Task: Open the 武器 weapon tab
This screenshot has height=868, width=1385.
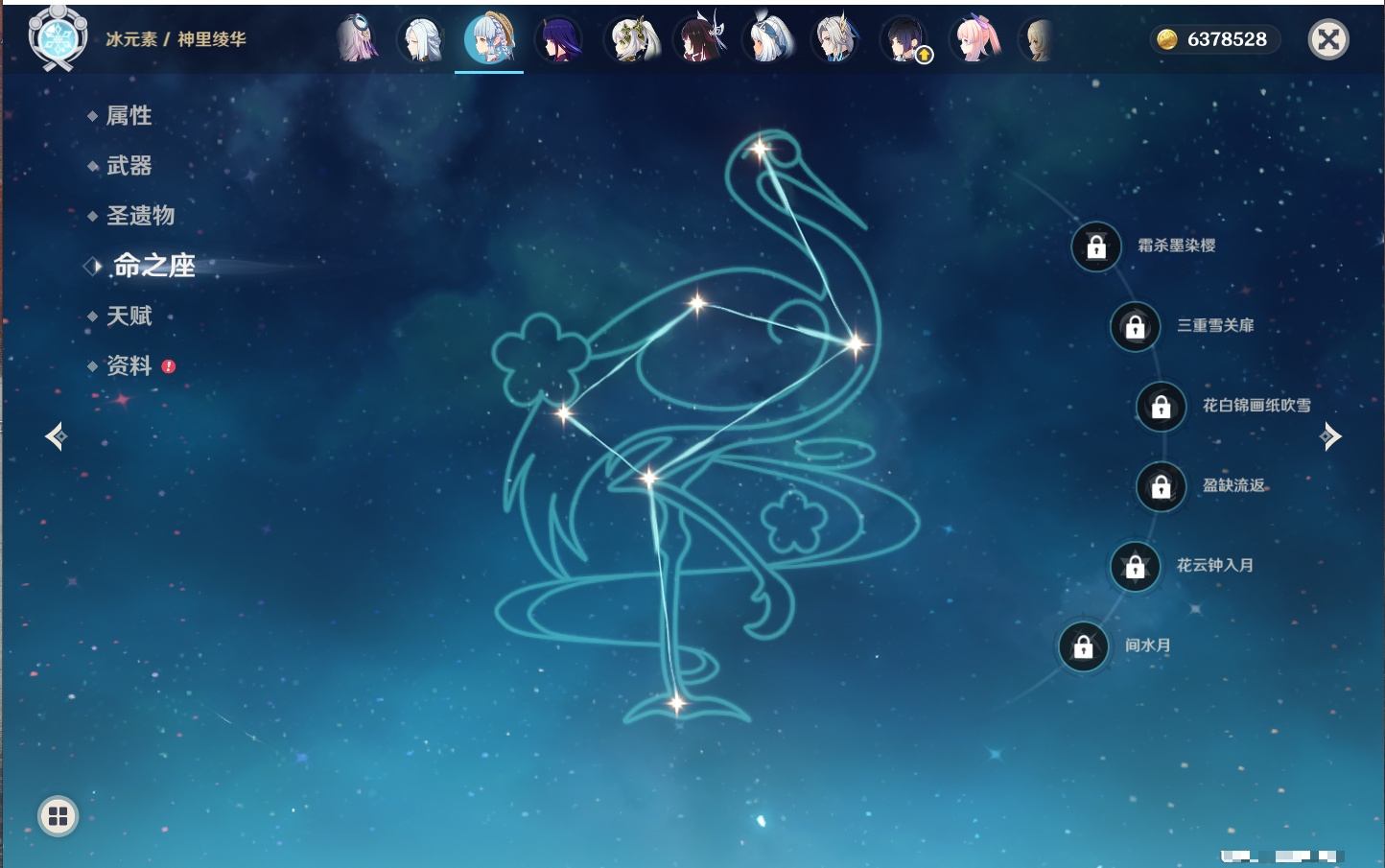Action: 129,166
